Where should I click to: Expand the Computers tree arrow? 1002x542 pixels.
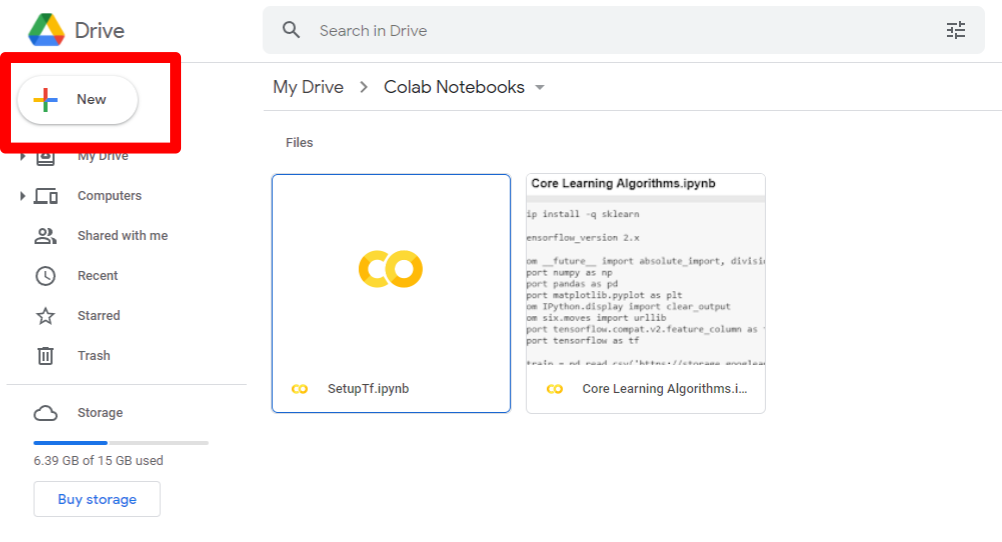pos(22,196)
